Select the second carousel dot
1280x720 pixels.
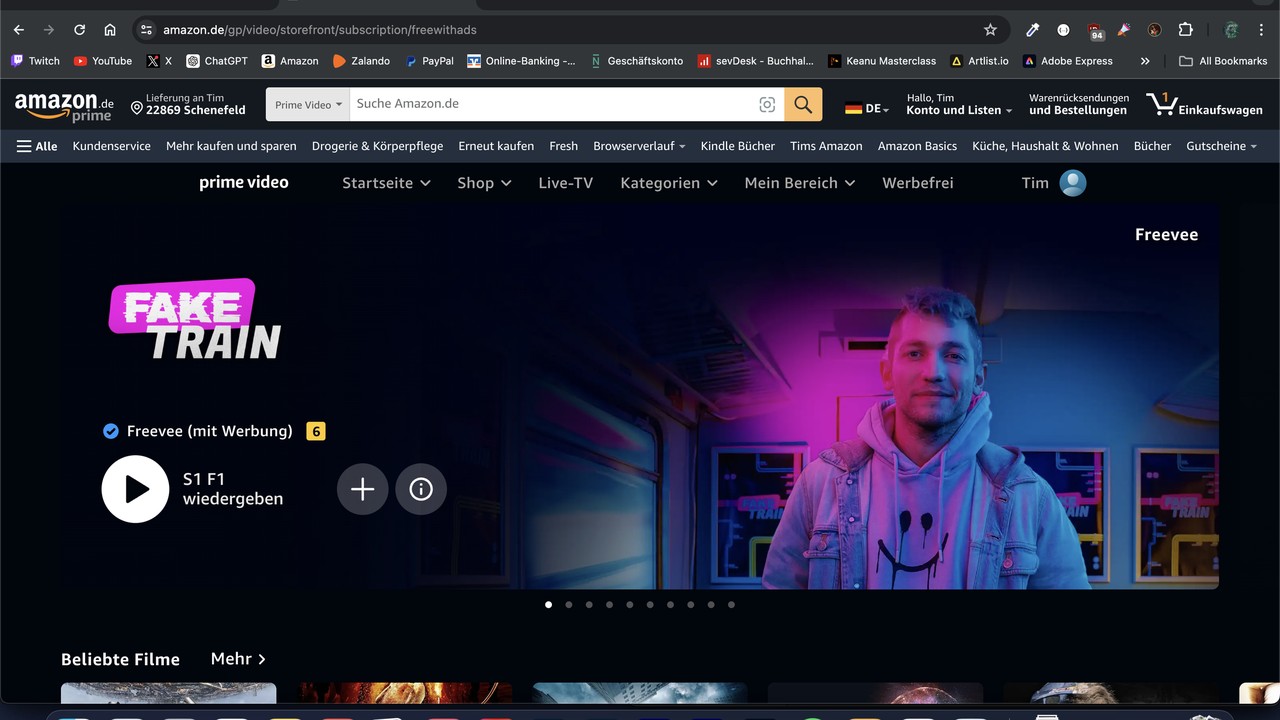click(568, 604)
